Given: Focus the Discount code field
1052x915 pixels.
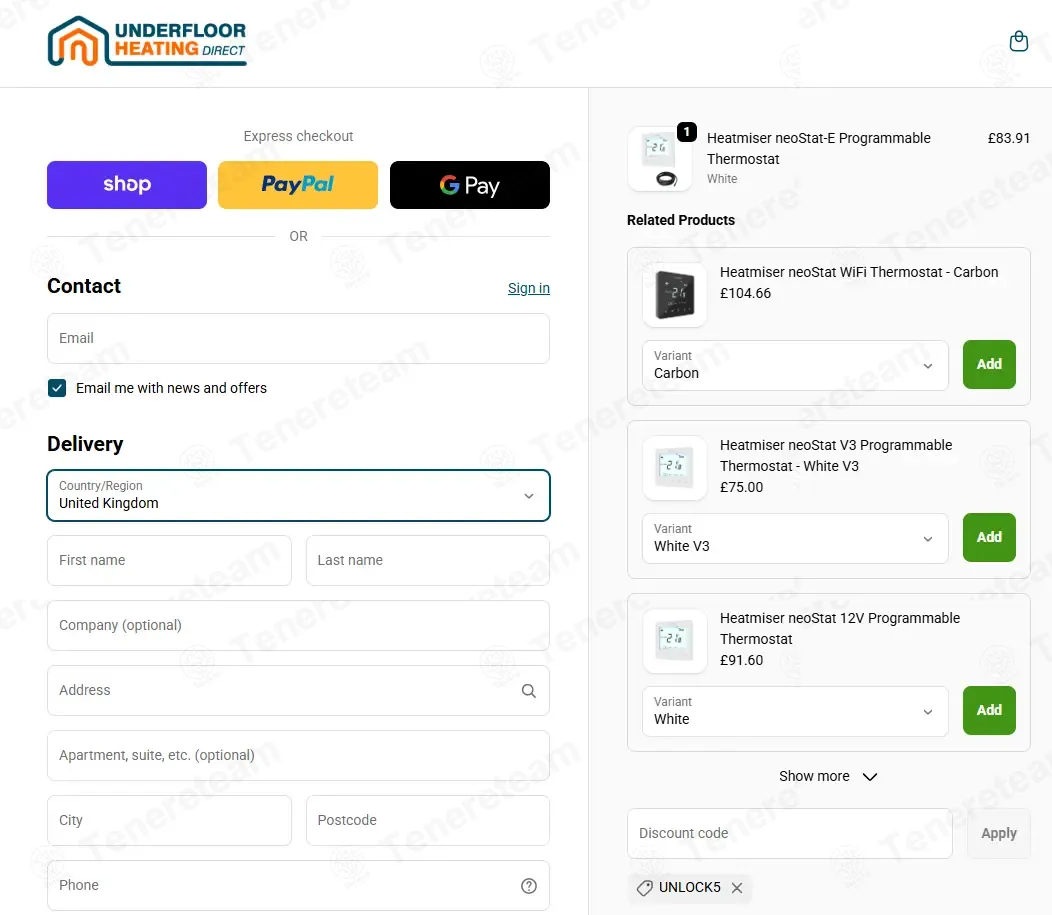Looking at the screenshot, I should pyautogui.click(x=790, y=833).
